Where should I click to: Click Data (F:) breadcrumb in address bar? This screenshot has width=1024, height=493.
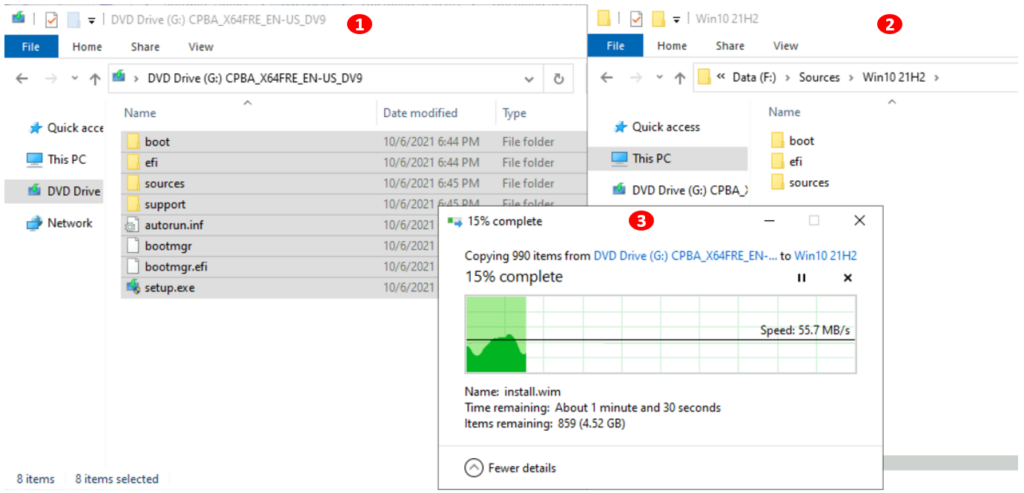click(x=754, y=78)
